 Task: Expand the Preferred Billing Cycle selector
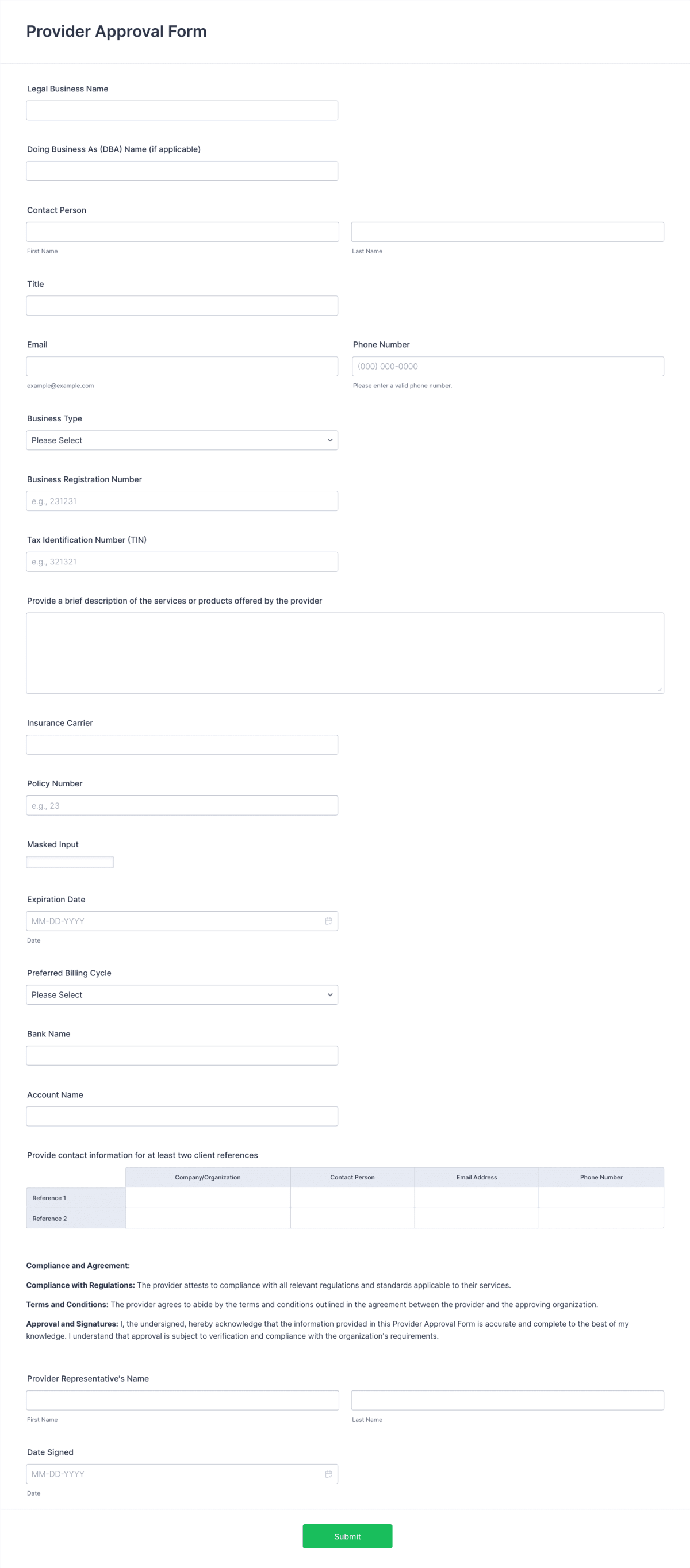[182, 994]
